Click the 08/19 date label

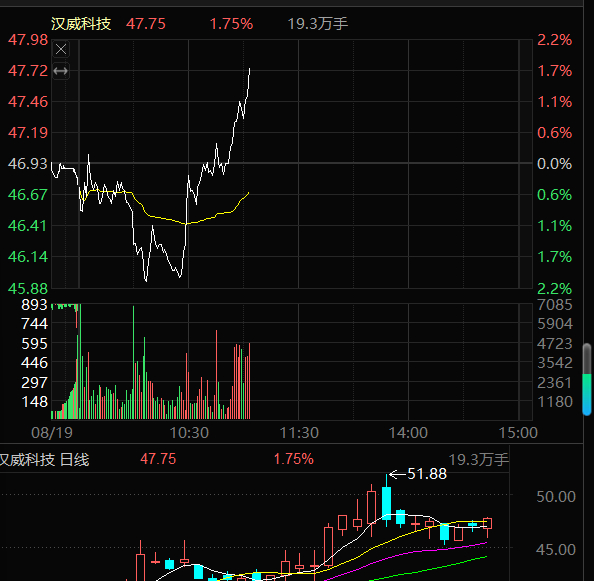pyautogui.click(x=52, y=433)
